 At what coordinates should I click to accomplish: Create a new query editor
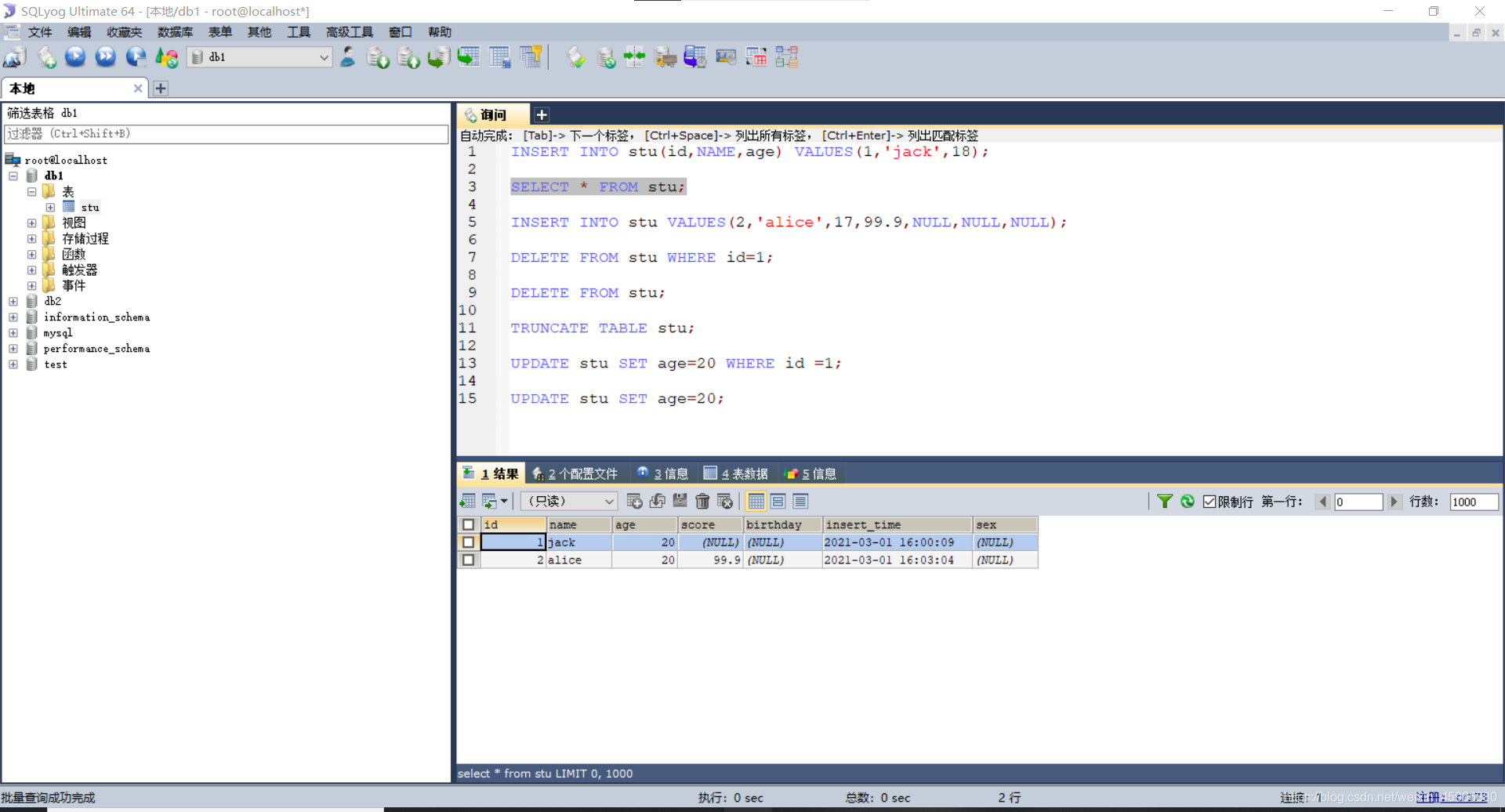47,57
